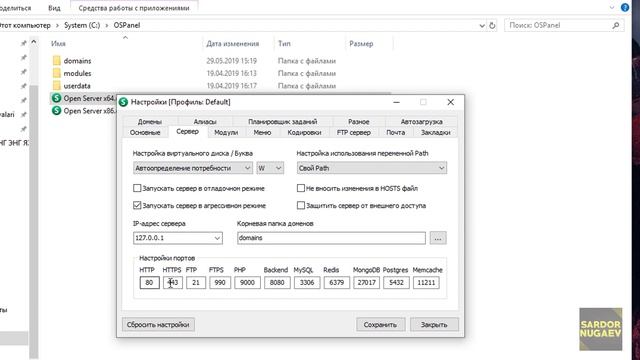This screenshot has width=640, height=360.
Task: Uncheck 'Запускать сервер в агрессивном режиме'
Action: (x=137, y=205)
